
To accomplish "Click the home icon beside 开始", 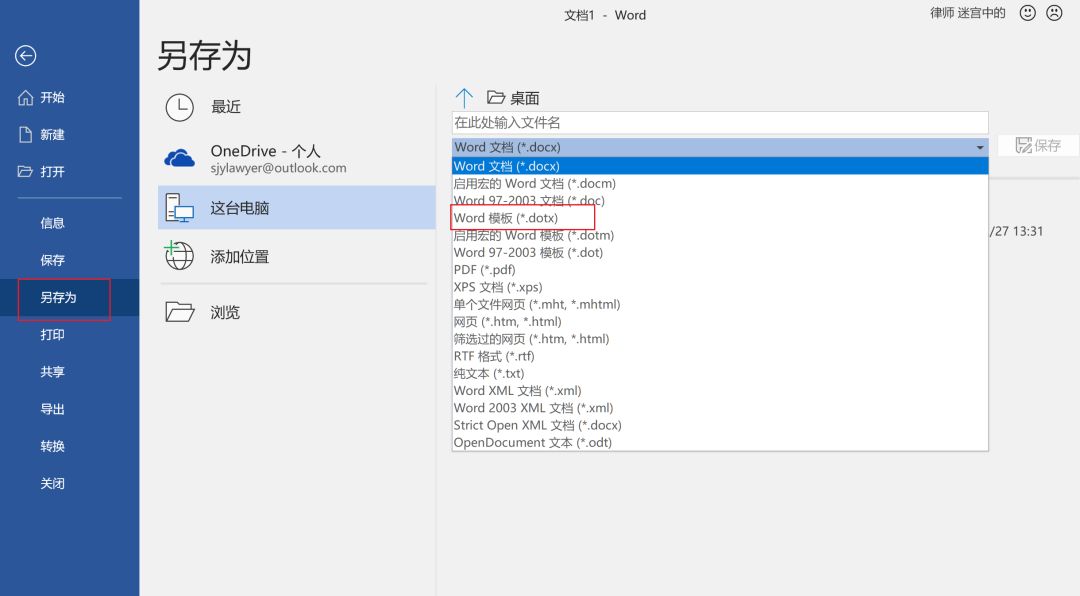I will 25,98.
